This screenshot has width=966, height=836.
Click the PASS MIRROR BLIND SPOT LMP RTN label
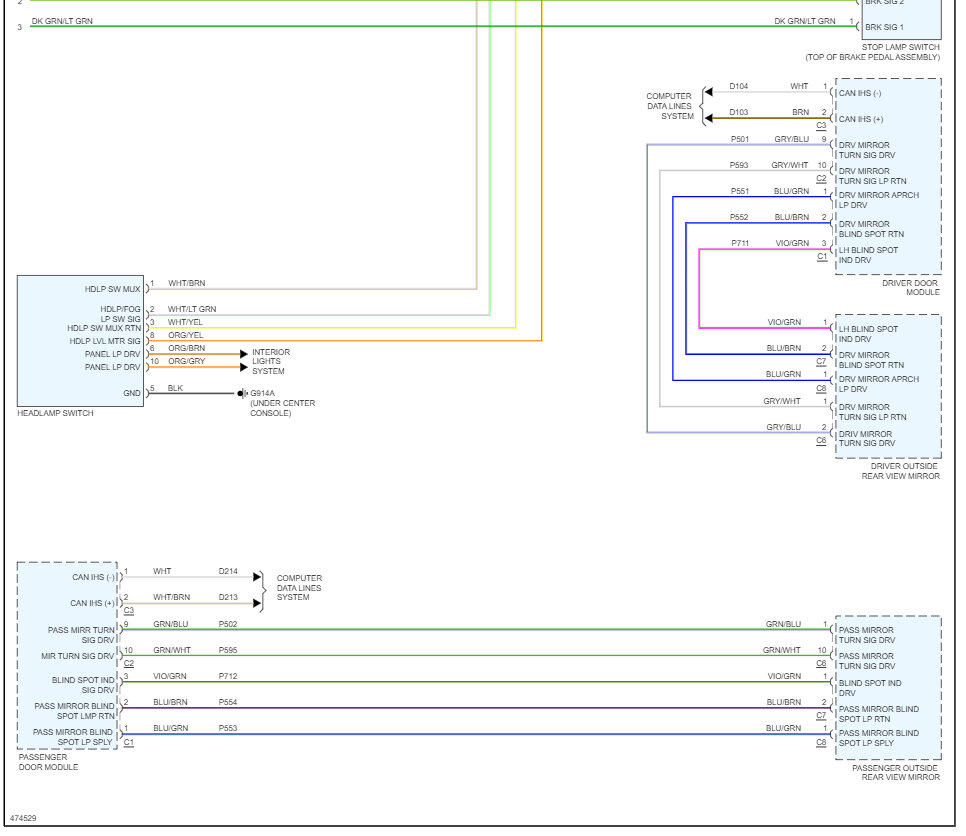[75, 711]
